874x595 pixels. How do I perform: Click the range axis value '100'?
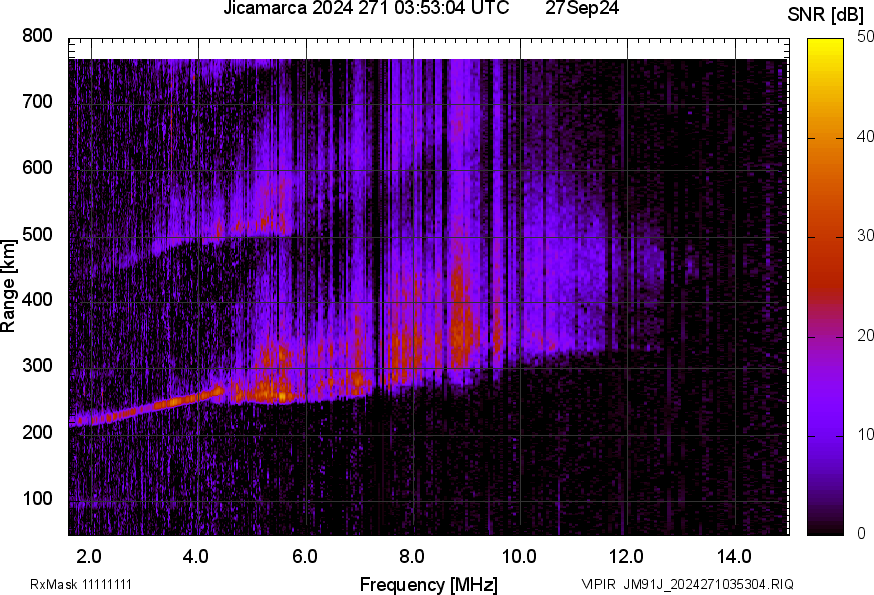tap(37, 498)
